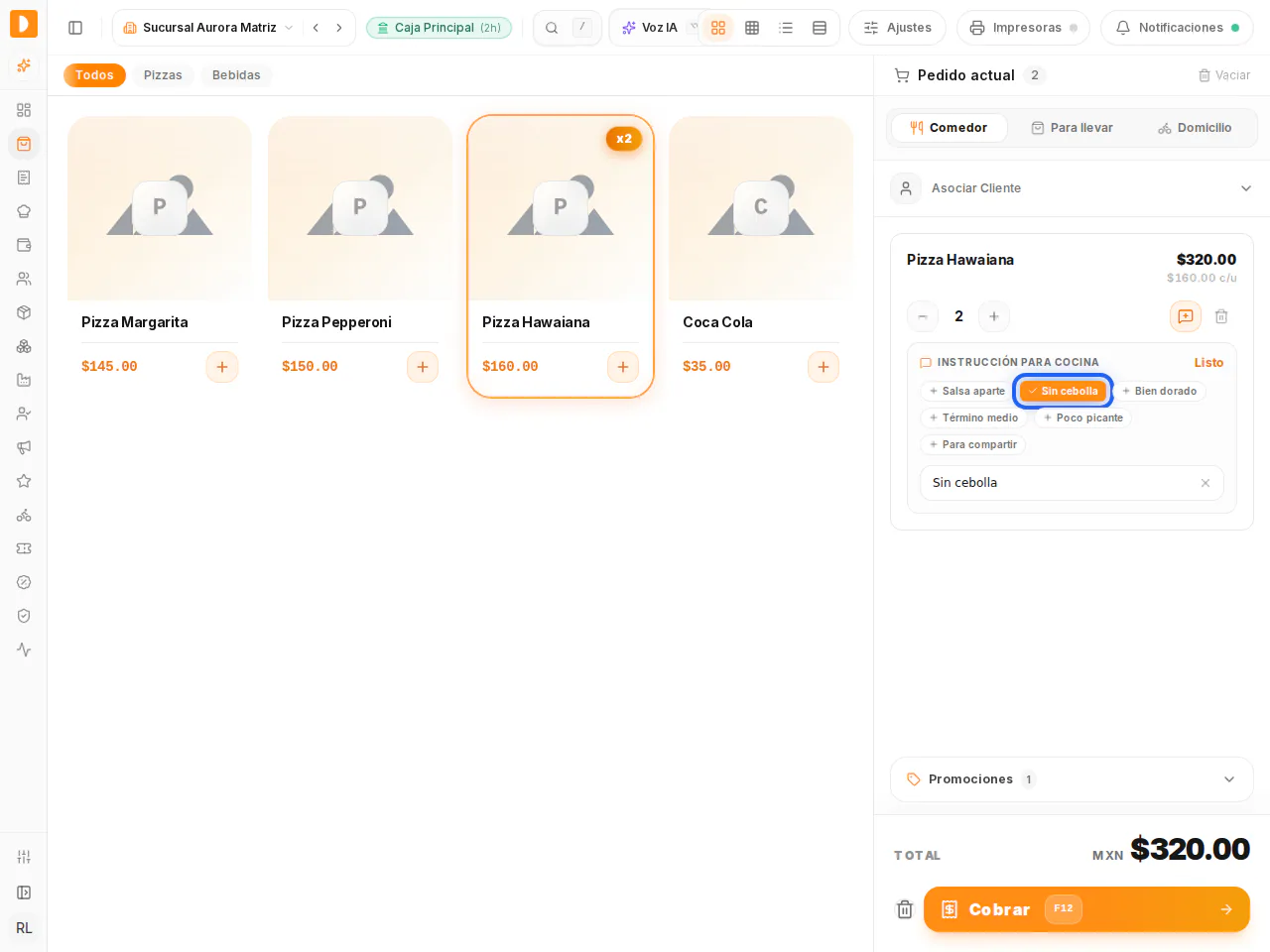1270x952 pixels.
Task: Click the search magnifier icon
Action: pyautogui.click(x=552, y=28)
